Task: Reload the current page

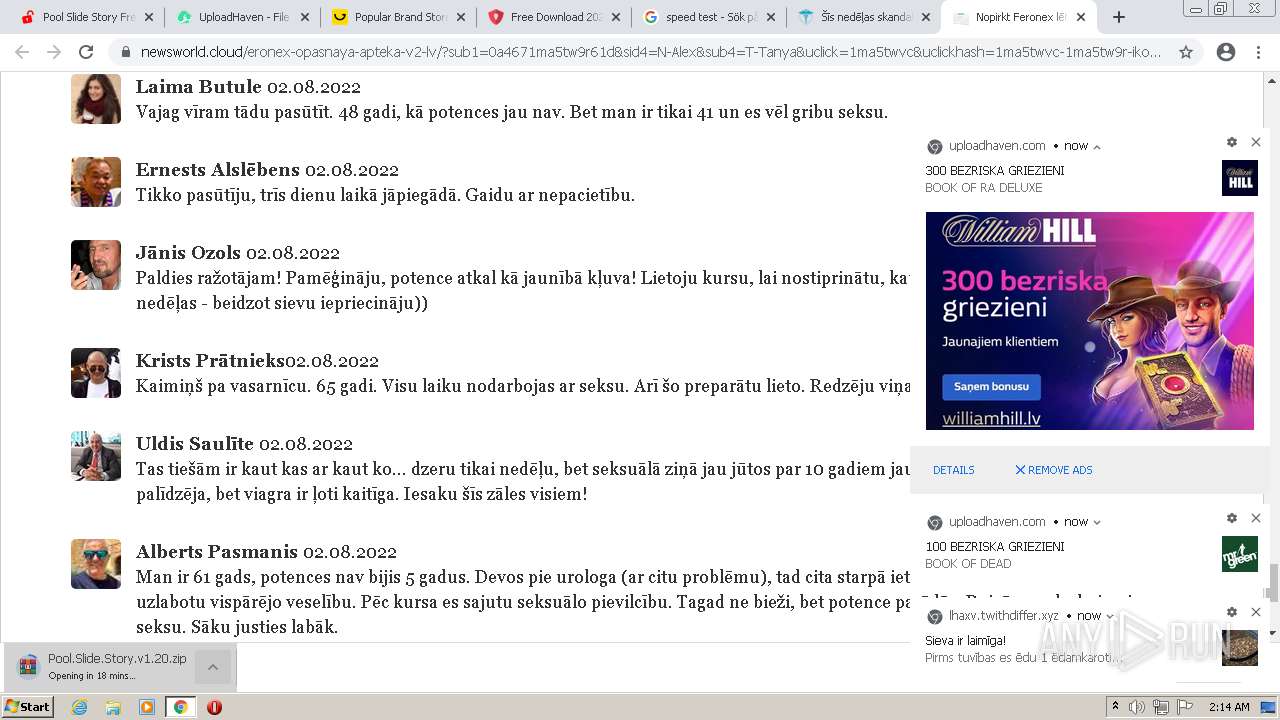Action: [x=86, y=52]
